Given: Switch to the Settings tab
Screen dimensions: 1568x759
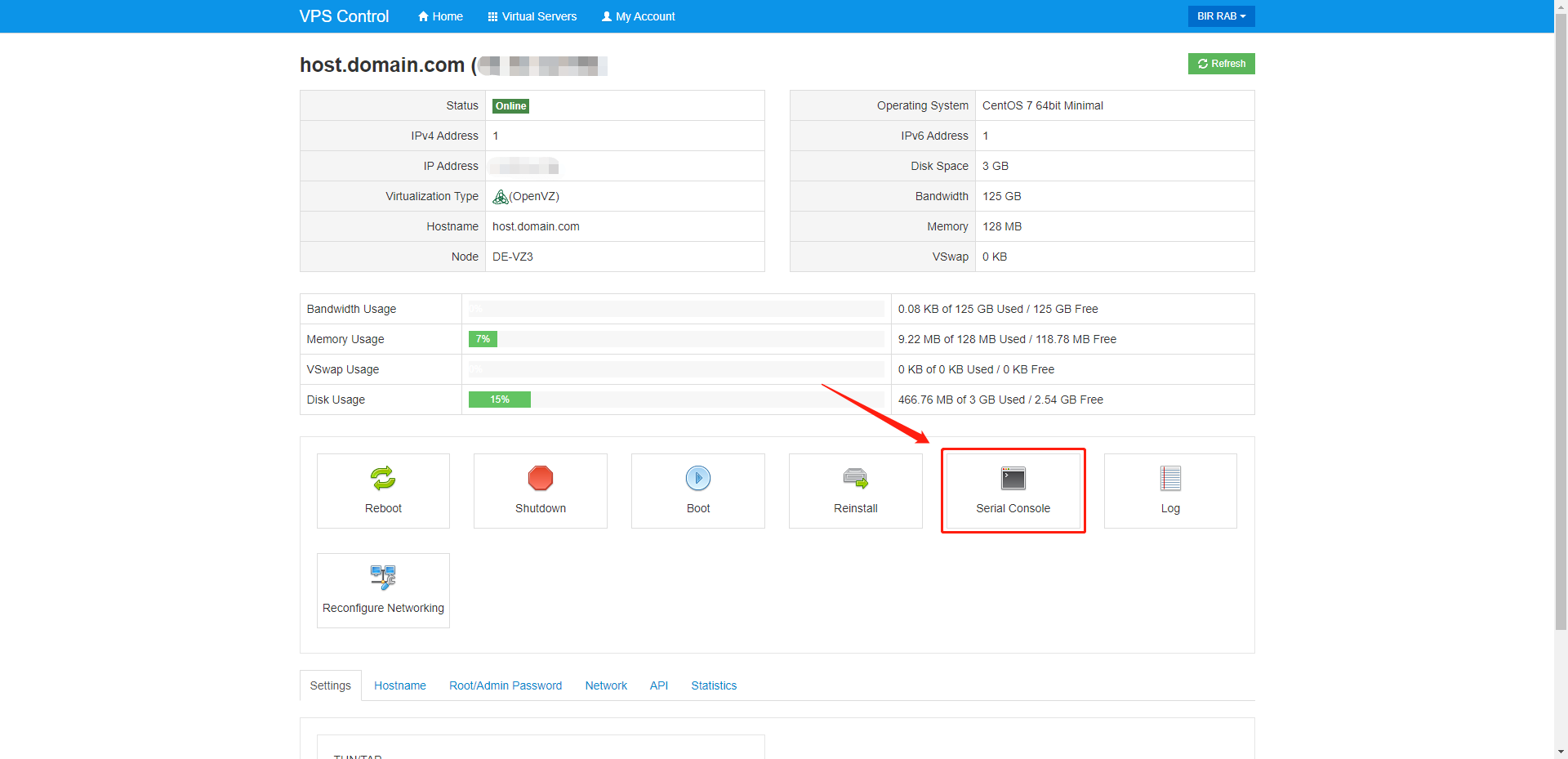Looking at the screenshot, I should [x=330, y=685].
